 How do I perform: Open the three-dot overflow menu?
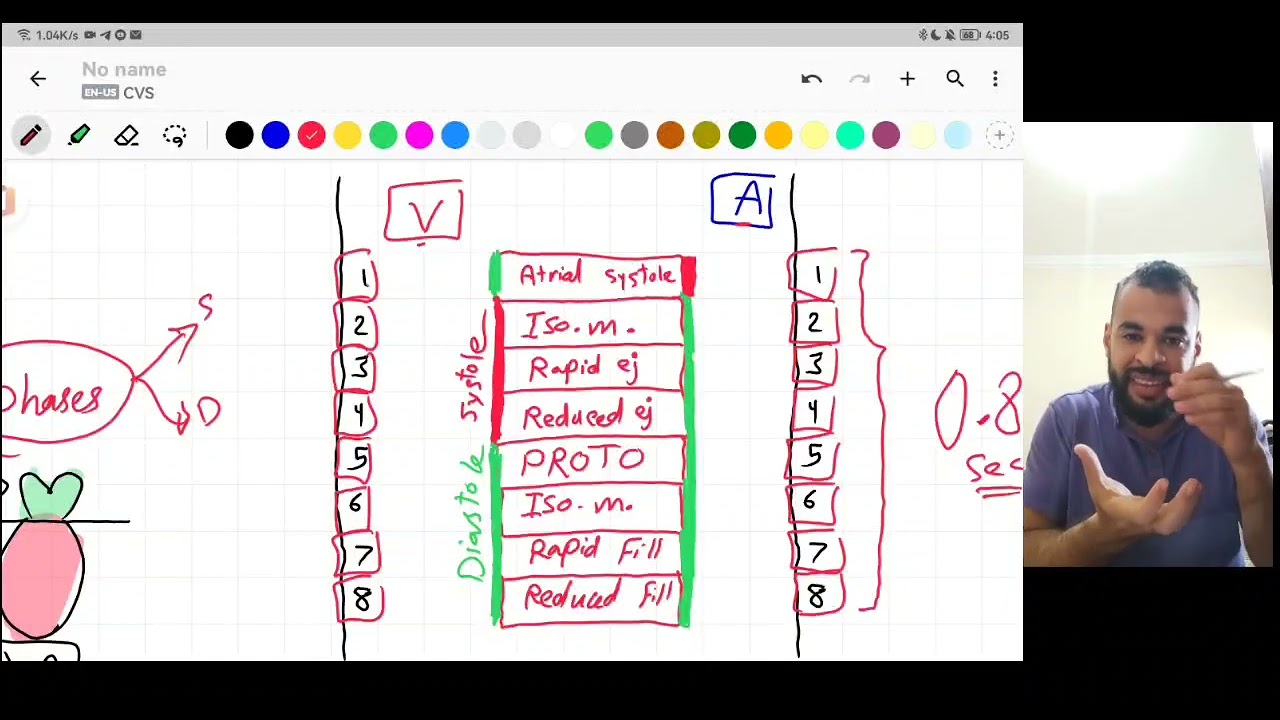click(995, 79)
